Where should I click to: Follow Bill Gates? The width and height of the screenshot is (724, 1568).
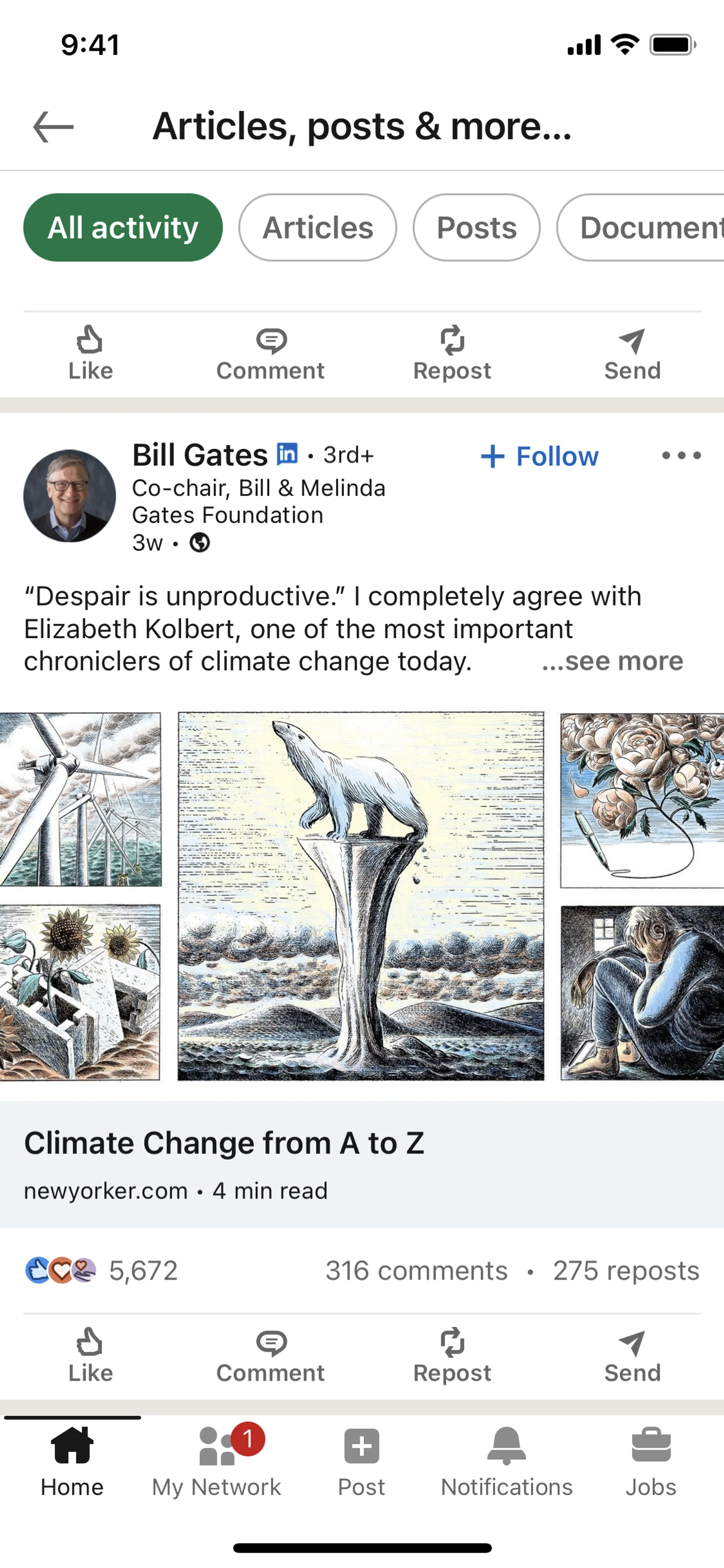pos(540,456)
